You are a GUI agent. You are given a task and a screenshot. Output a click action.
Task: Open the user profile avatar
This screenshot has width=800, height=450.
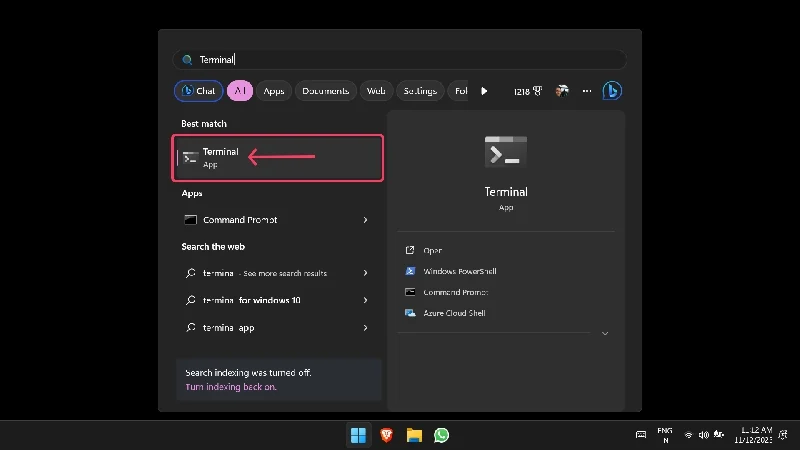562,91
